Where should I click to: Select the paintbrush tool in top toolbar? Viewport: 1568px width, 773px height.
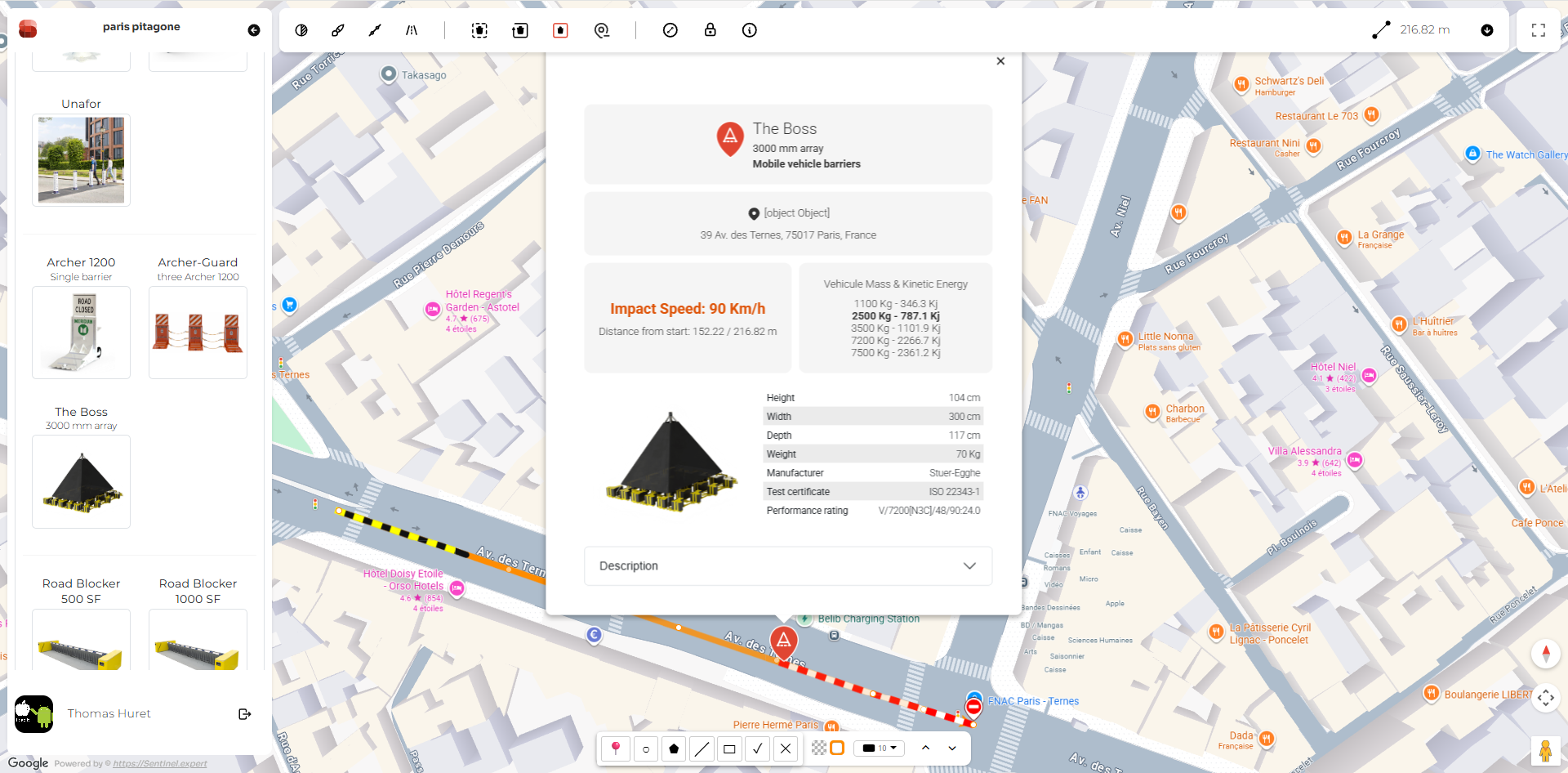pyautogui.click(x=338, y=30)
